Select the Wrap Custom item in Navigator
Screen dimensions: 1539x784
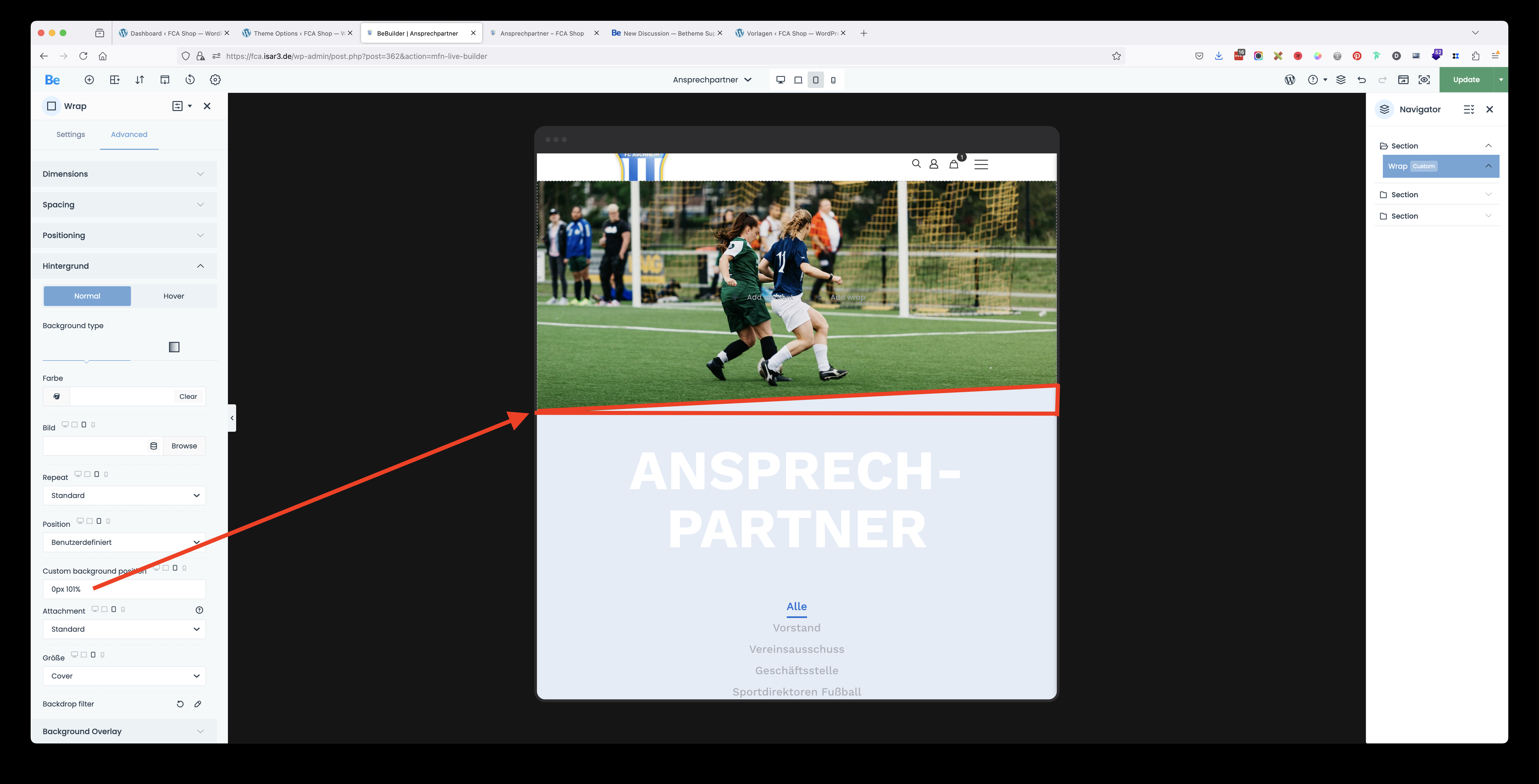[1440, 167]
